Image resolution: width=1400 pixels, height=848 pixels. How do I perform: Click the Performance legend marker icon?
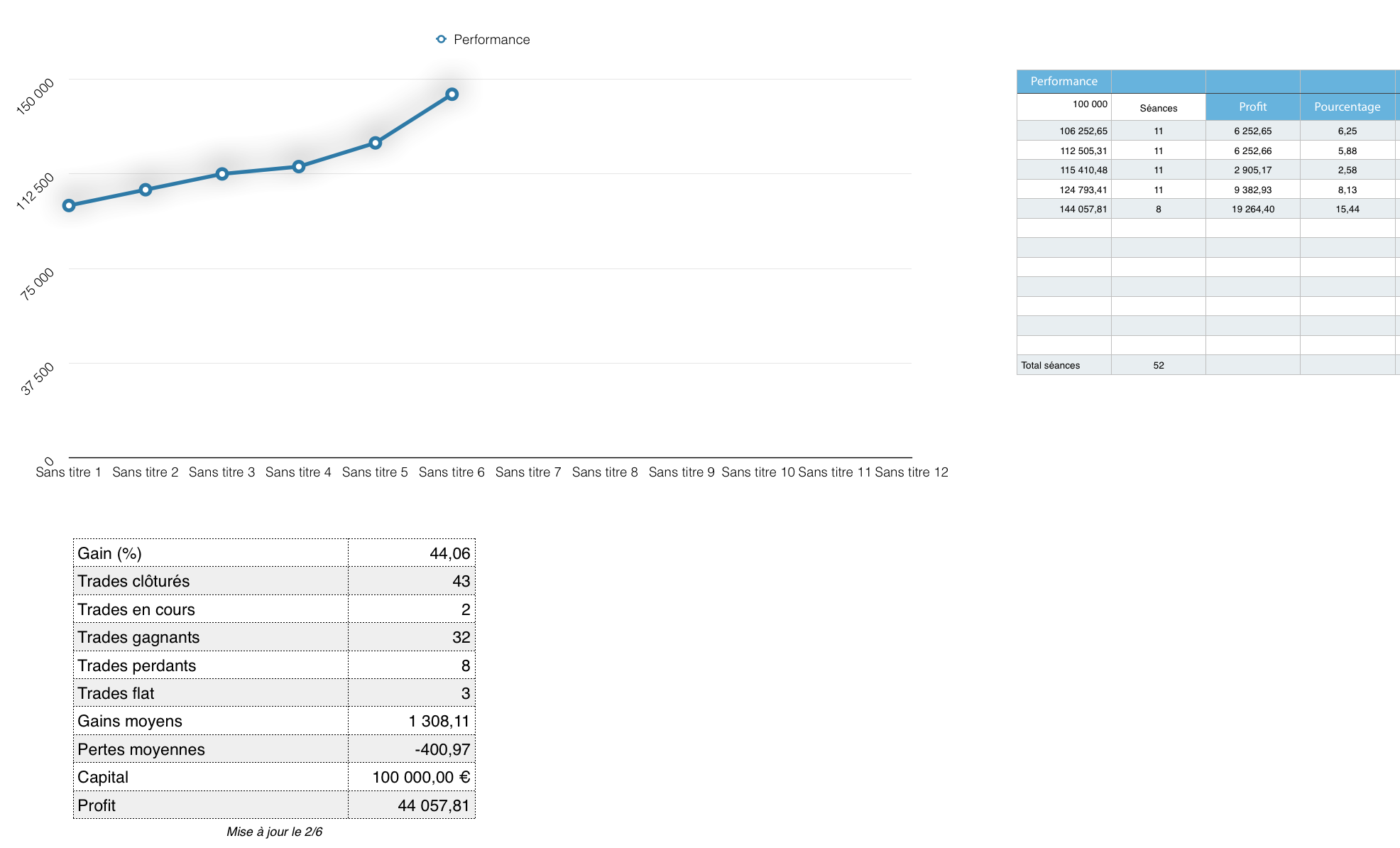[x=441, y=39]
